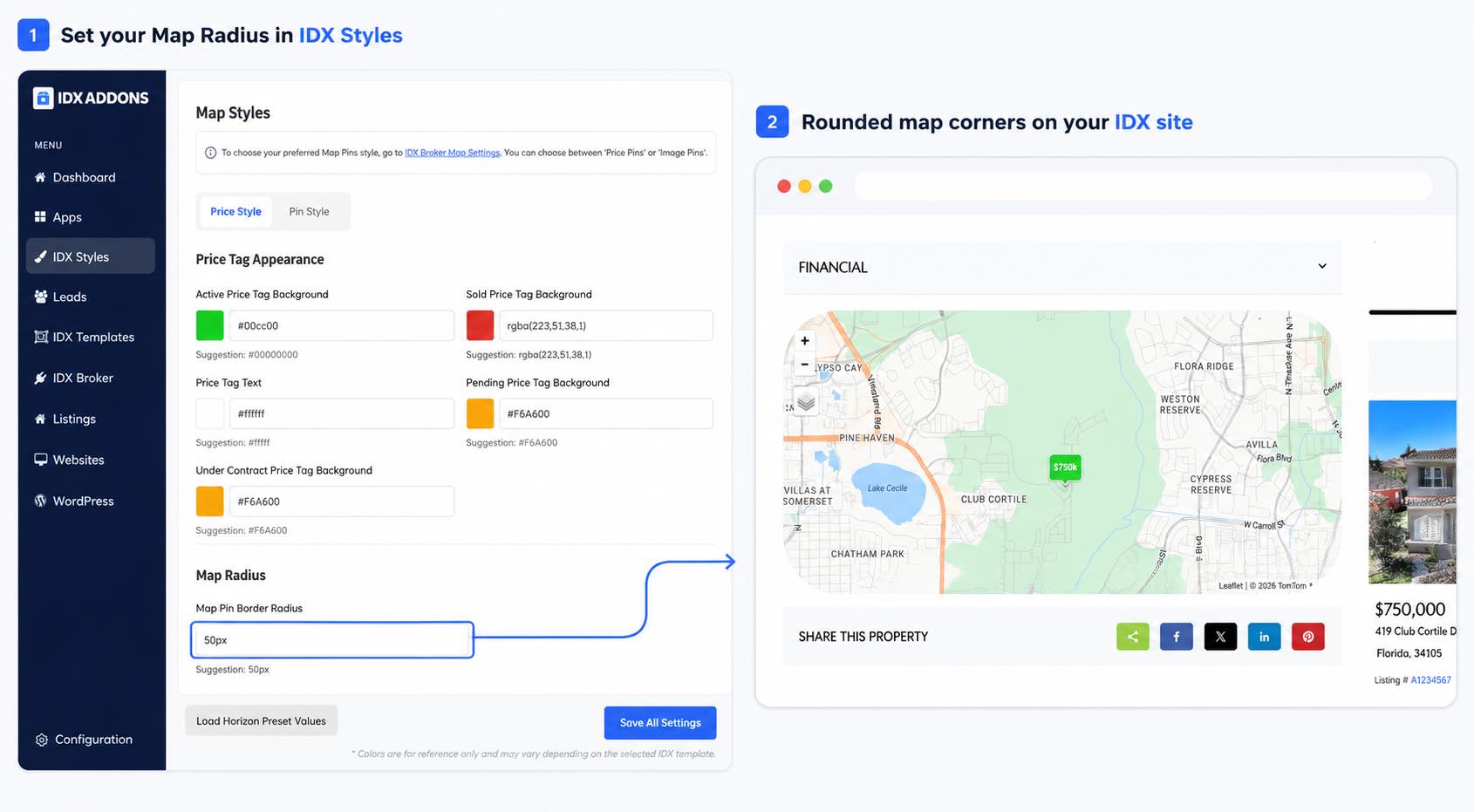Click the Listings house icon
This screenshot has height=812, width=1474.
click(x=40, y=419)
